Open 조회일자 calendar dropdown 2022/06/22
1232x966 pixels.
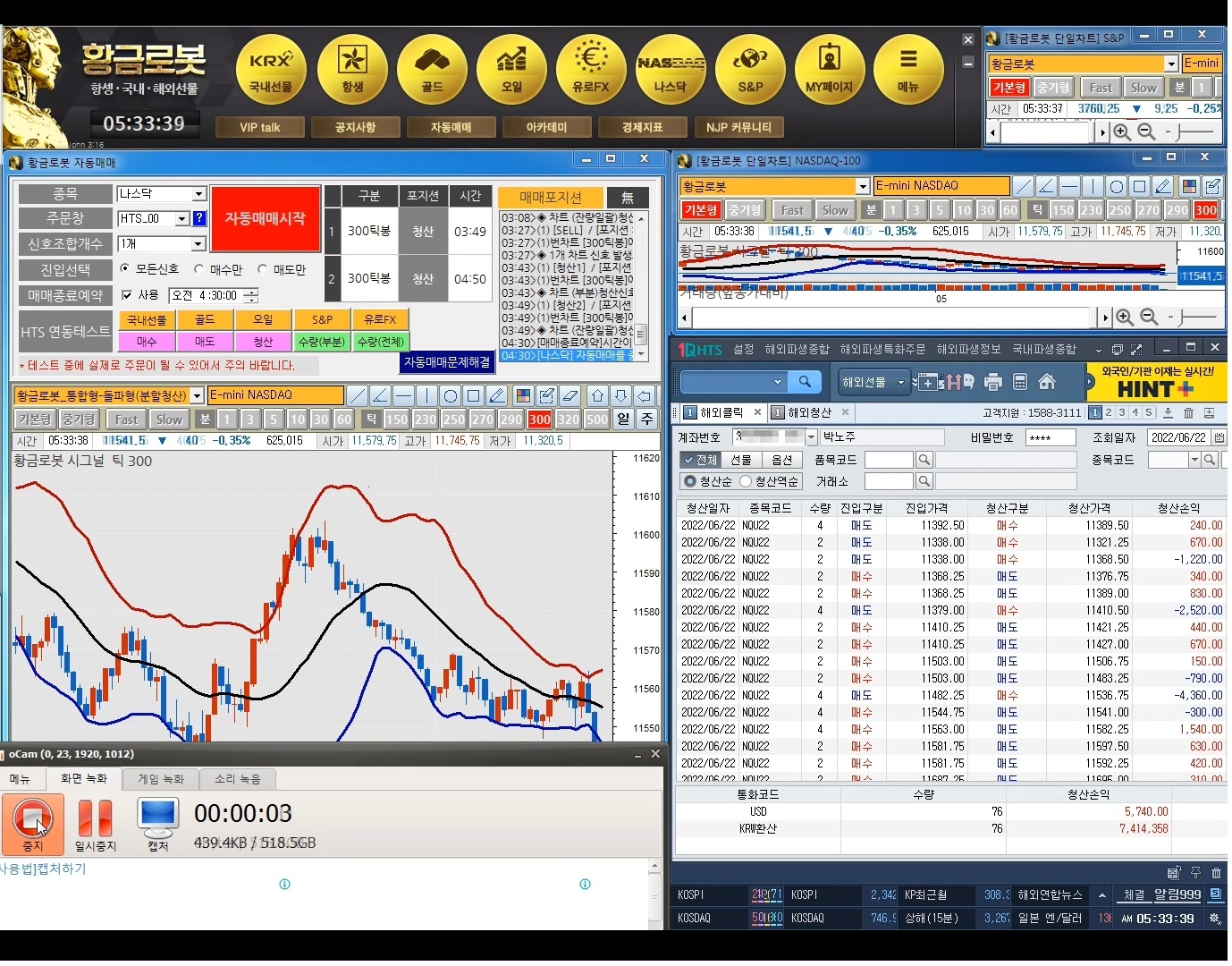click(x=1218, y=437)
